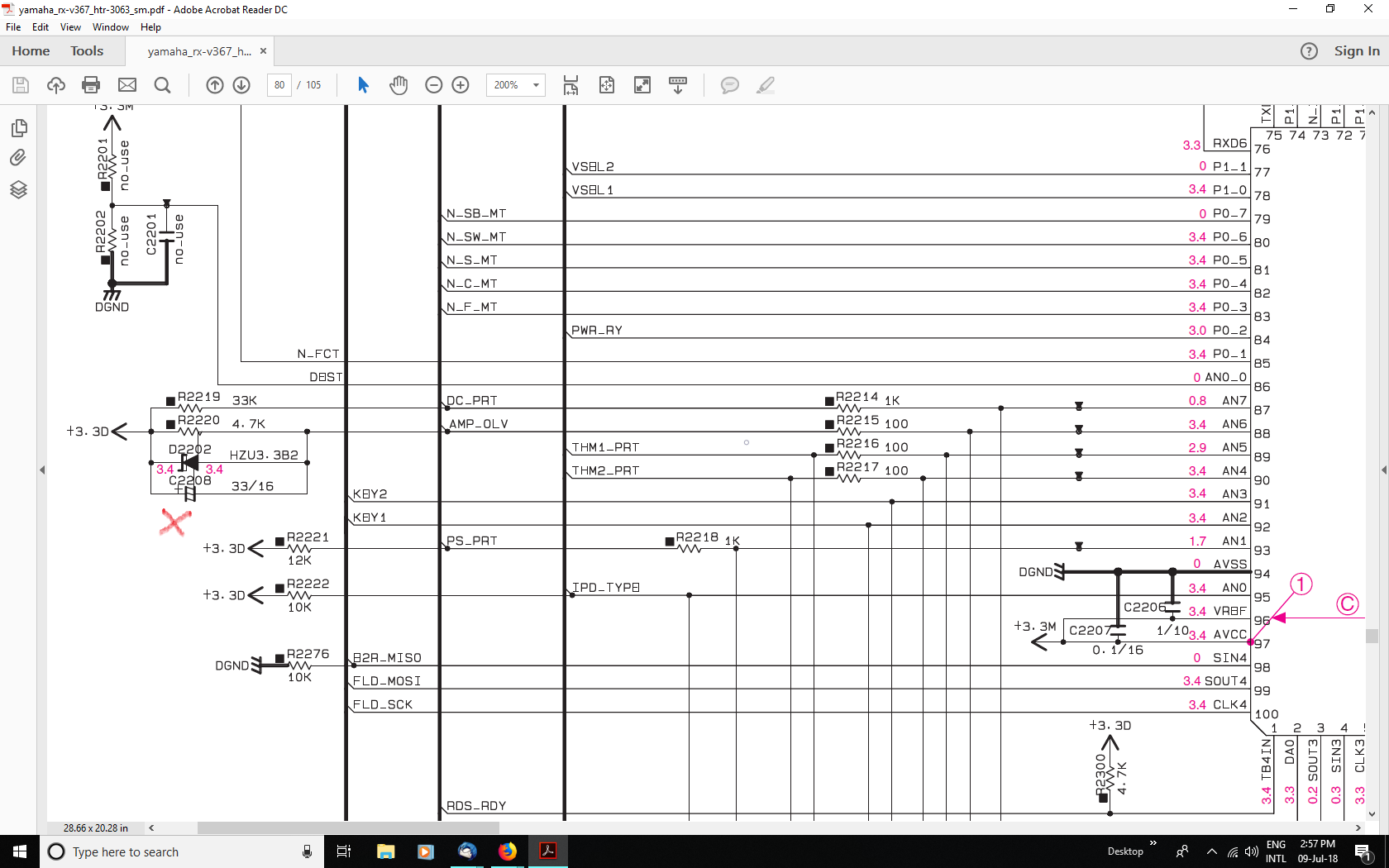Open the Edit menu
Screen dimensions: 1389x868
[x=41, y=27]
